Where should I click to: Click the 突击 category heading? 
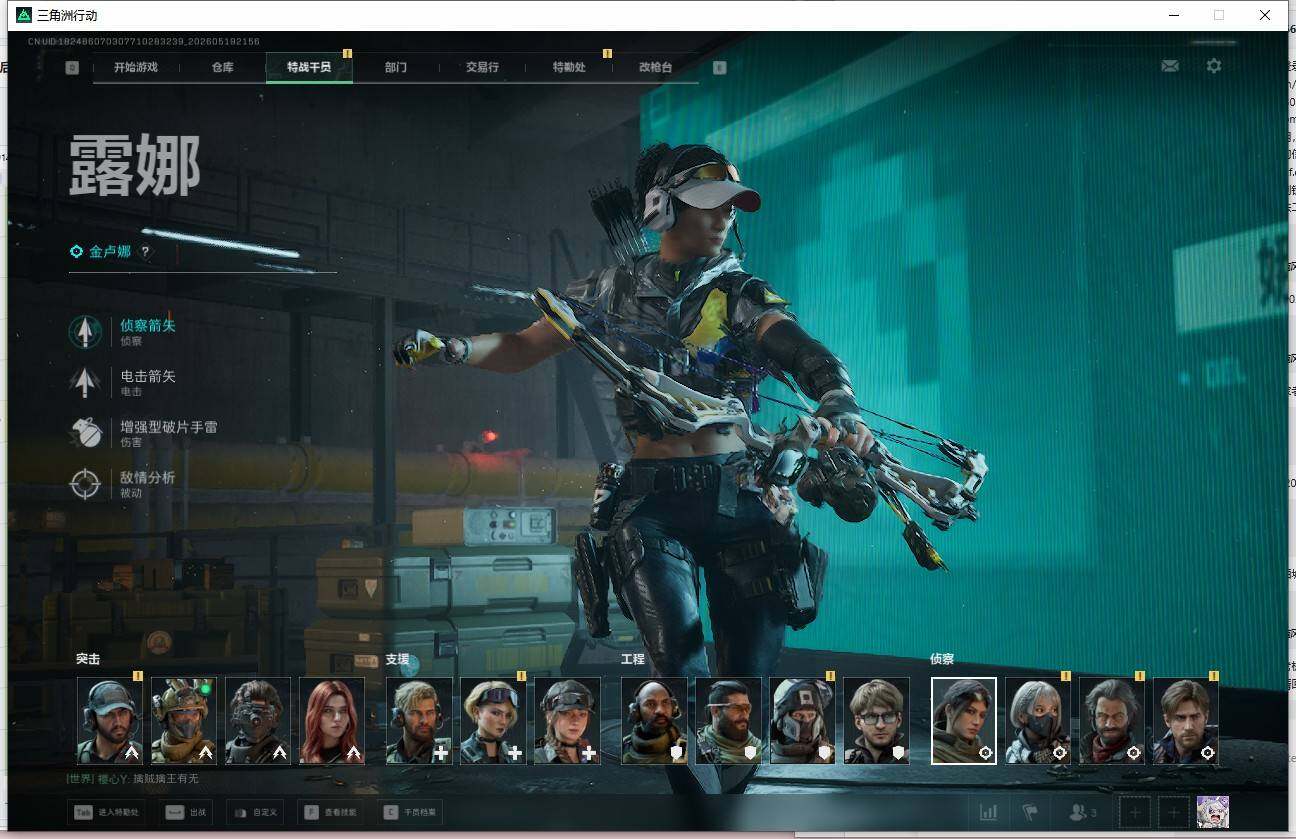pyautogui.click(x=88, y=659)
